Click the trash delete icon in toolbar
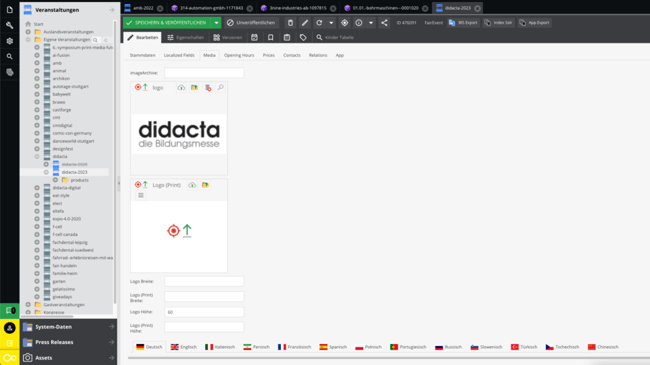650x365 pixels. 290,23
